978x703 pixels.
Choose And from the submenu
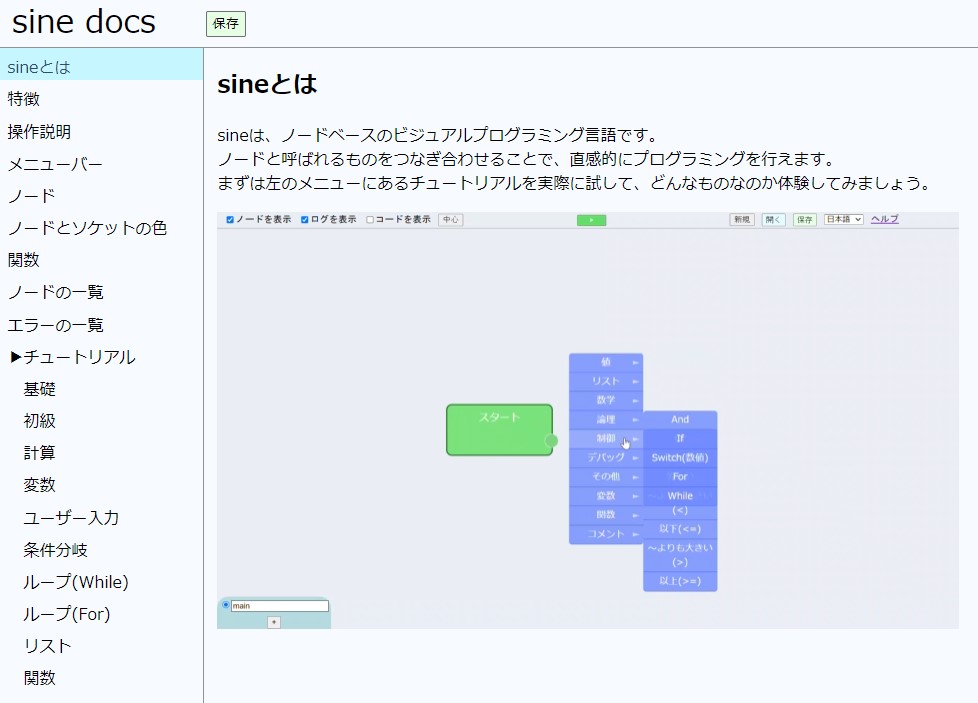680,420
